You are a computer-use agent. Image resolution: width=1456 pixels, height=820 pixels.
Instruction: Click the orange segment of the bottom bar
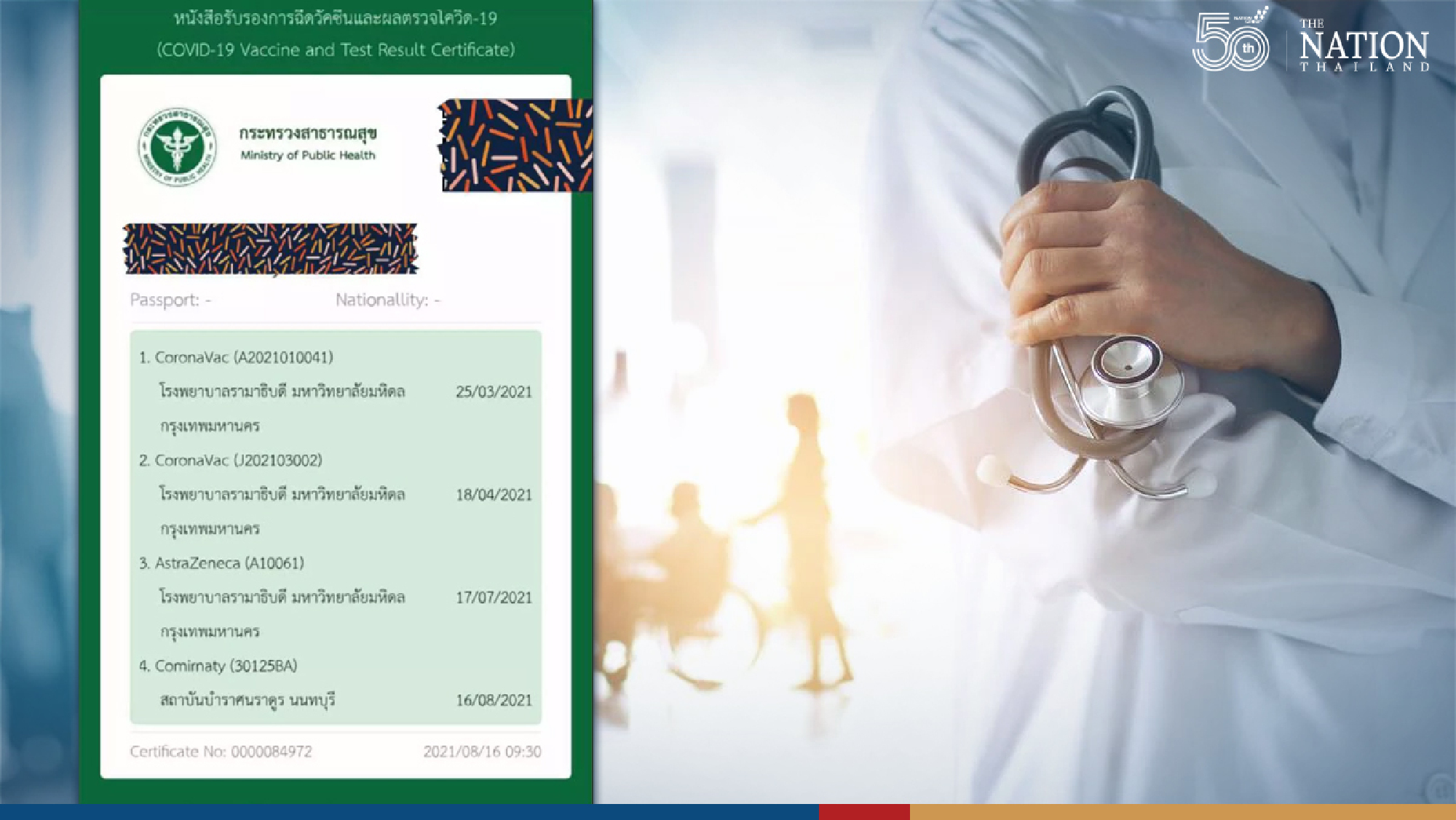1182,812
